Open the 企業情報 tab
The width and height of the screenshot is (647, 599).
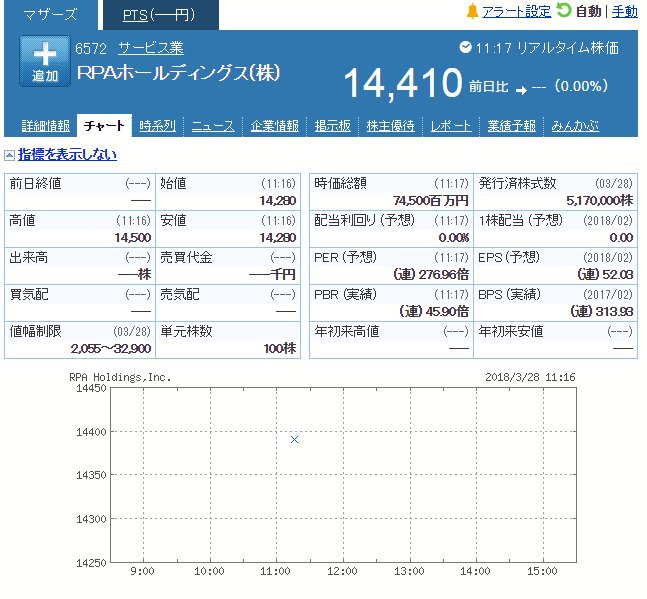click(274, 126)
